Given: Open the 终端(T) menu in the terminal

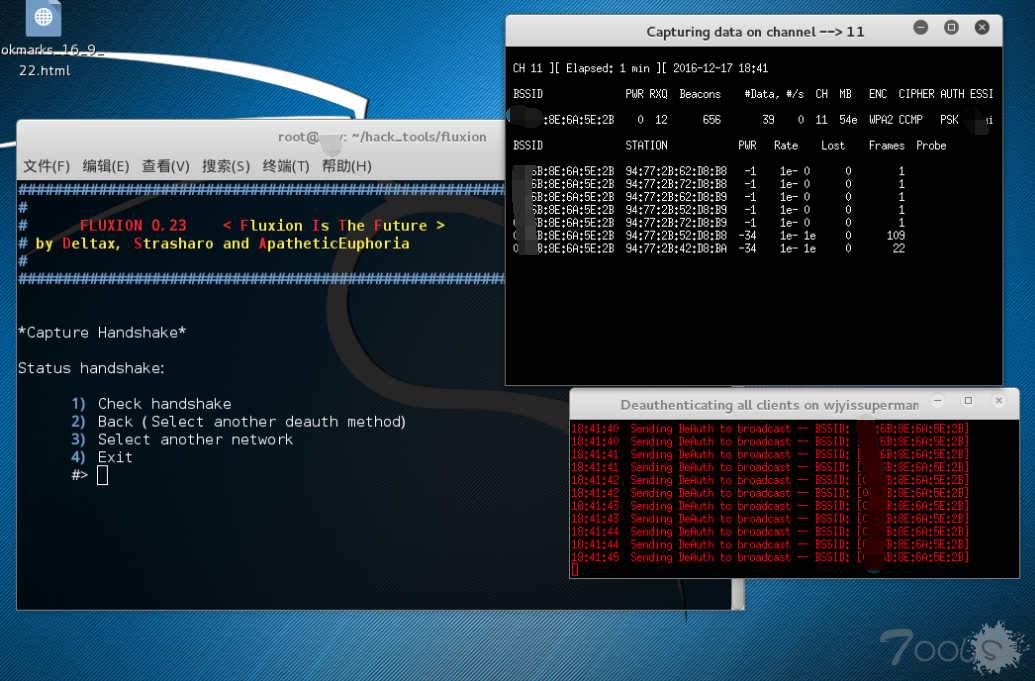Looking at the screenshot, I should [286, 166].
